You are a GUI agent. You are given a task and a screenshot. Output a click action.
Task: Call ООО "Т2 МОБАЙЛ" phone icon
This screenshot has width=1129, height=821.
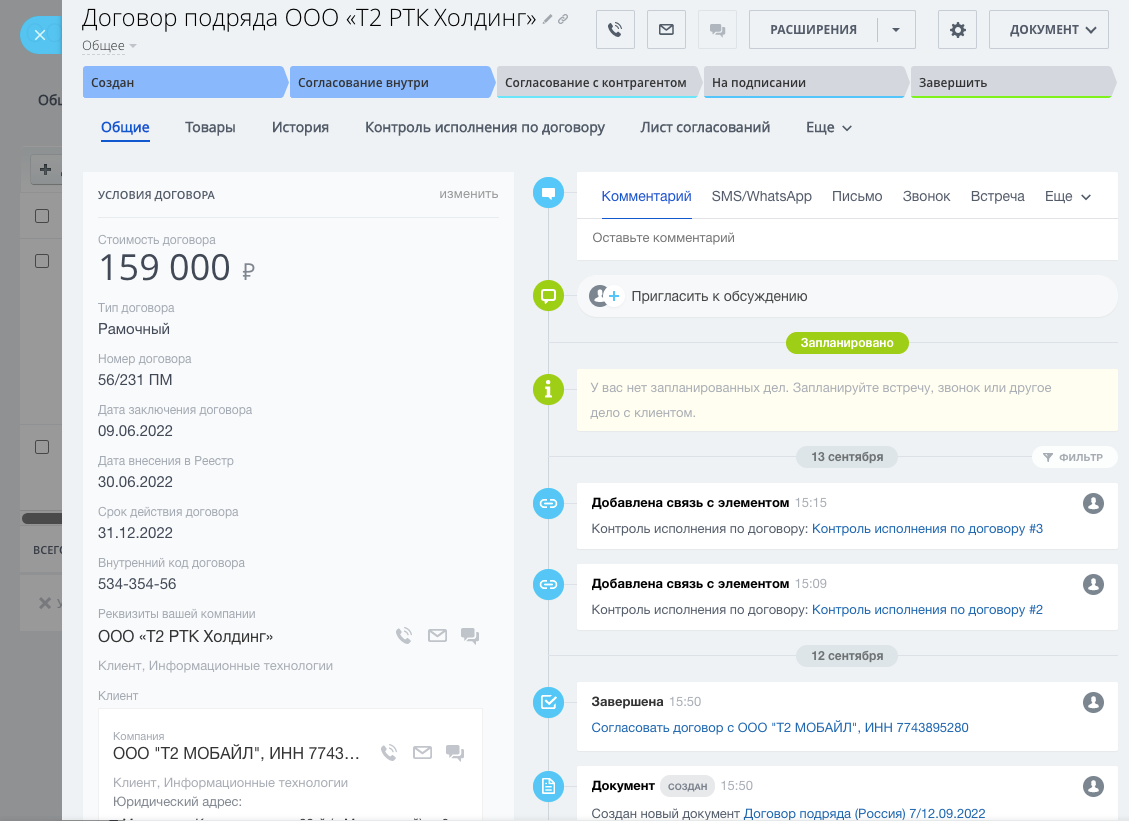pos(389,753)
